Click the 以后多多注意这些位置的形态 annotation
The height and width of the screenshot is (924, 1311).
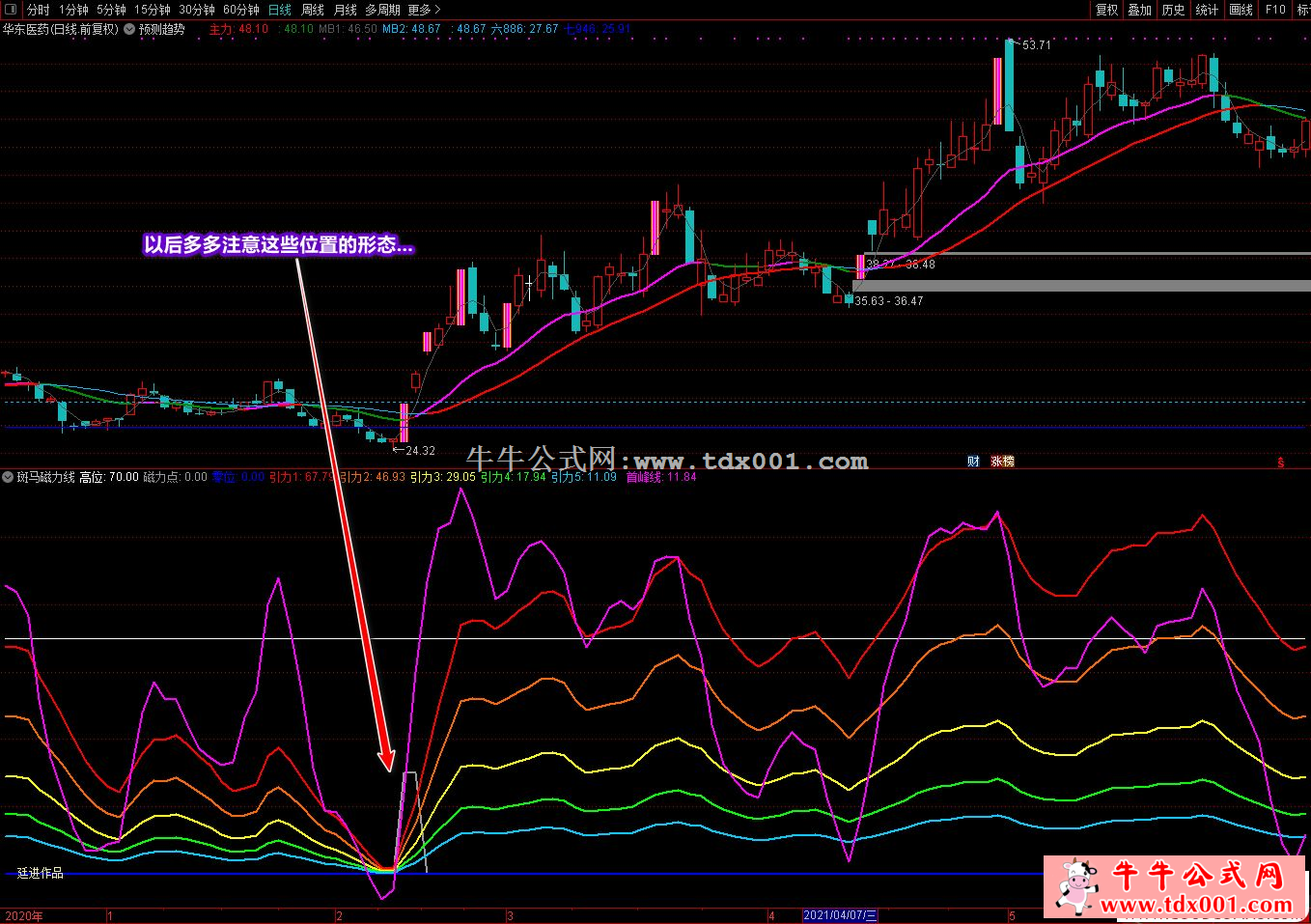279,245
